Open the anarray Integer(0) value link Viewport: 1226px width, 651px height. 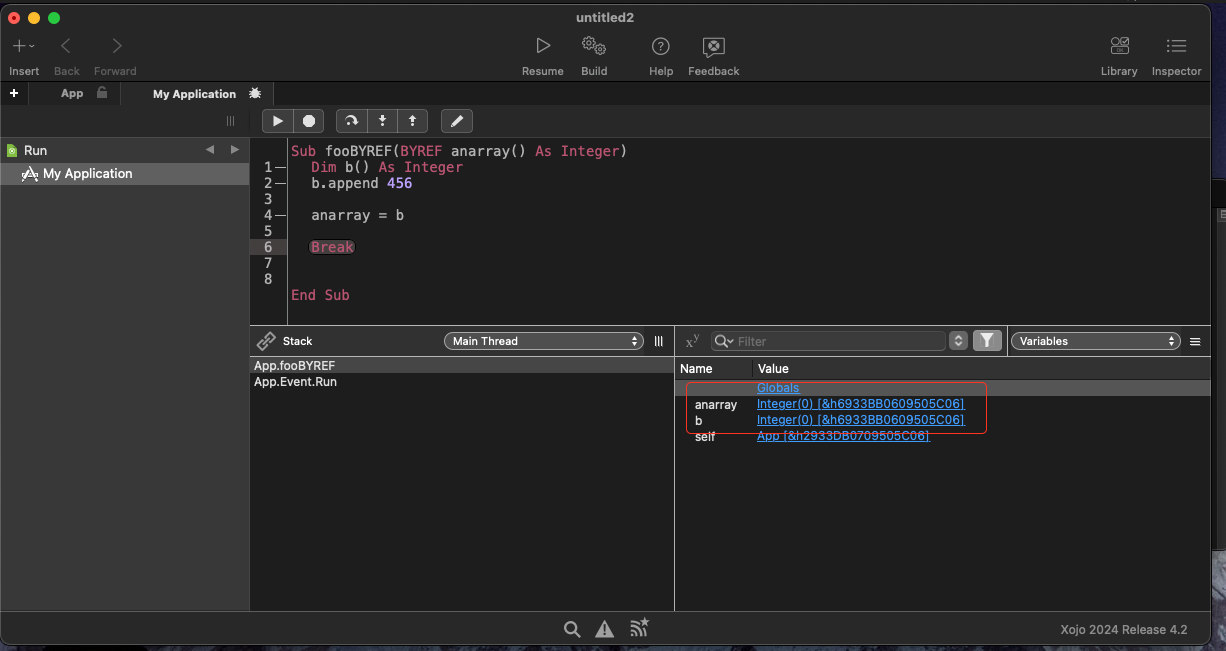pyautogui.click(x=860, y=404)
